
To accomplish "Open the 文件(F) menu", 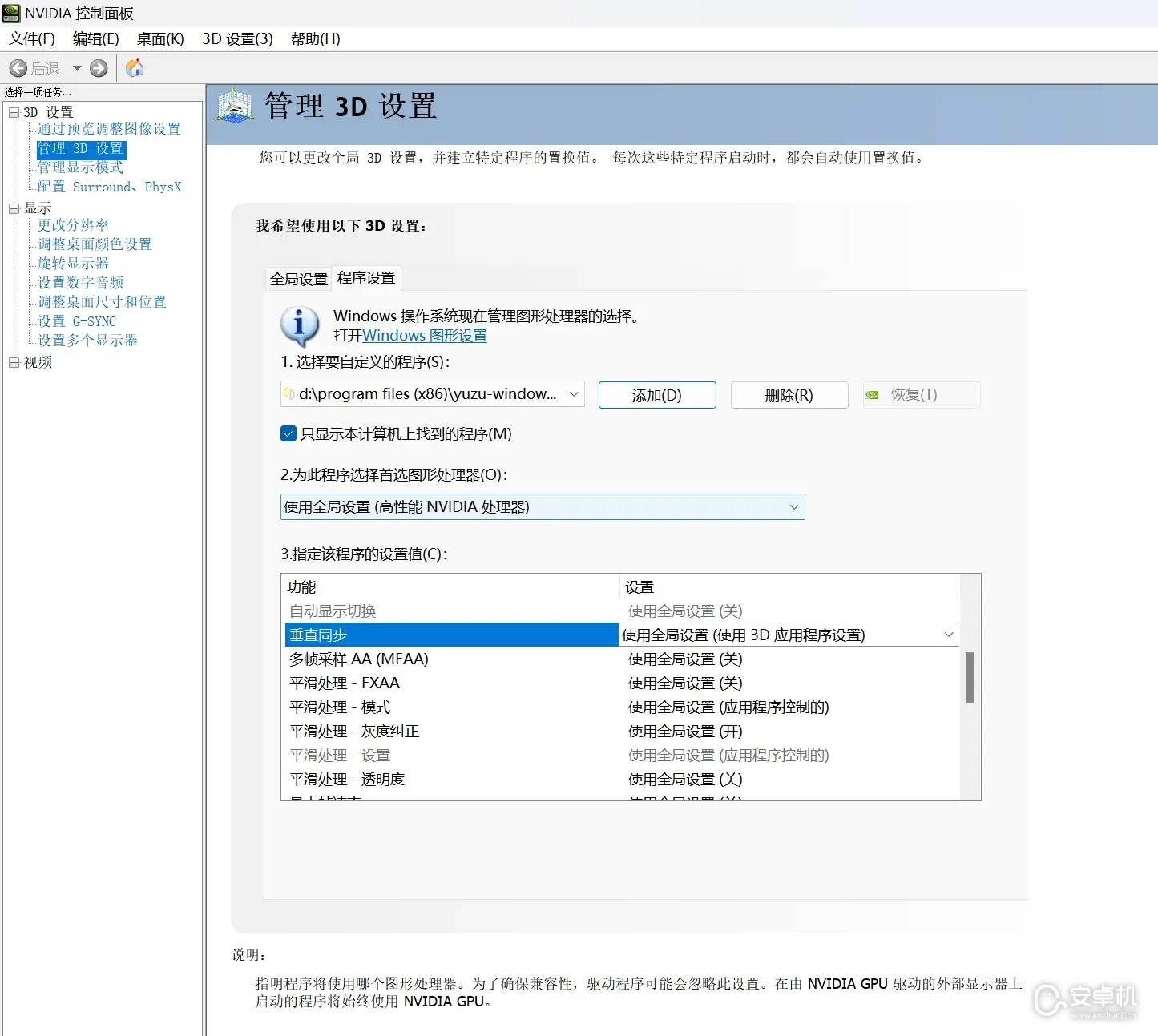I will (32, 38).
